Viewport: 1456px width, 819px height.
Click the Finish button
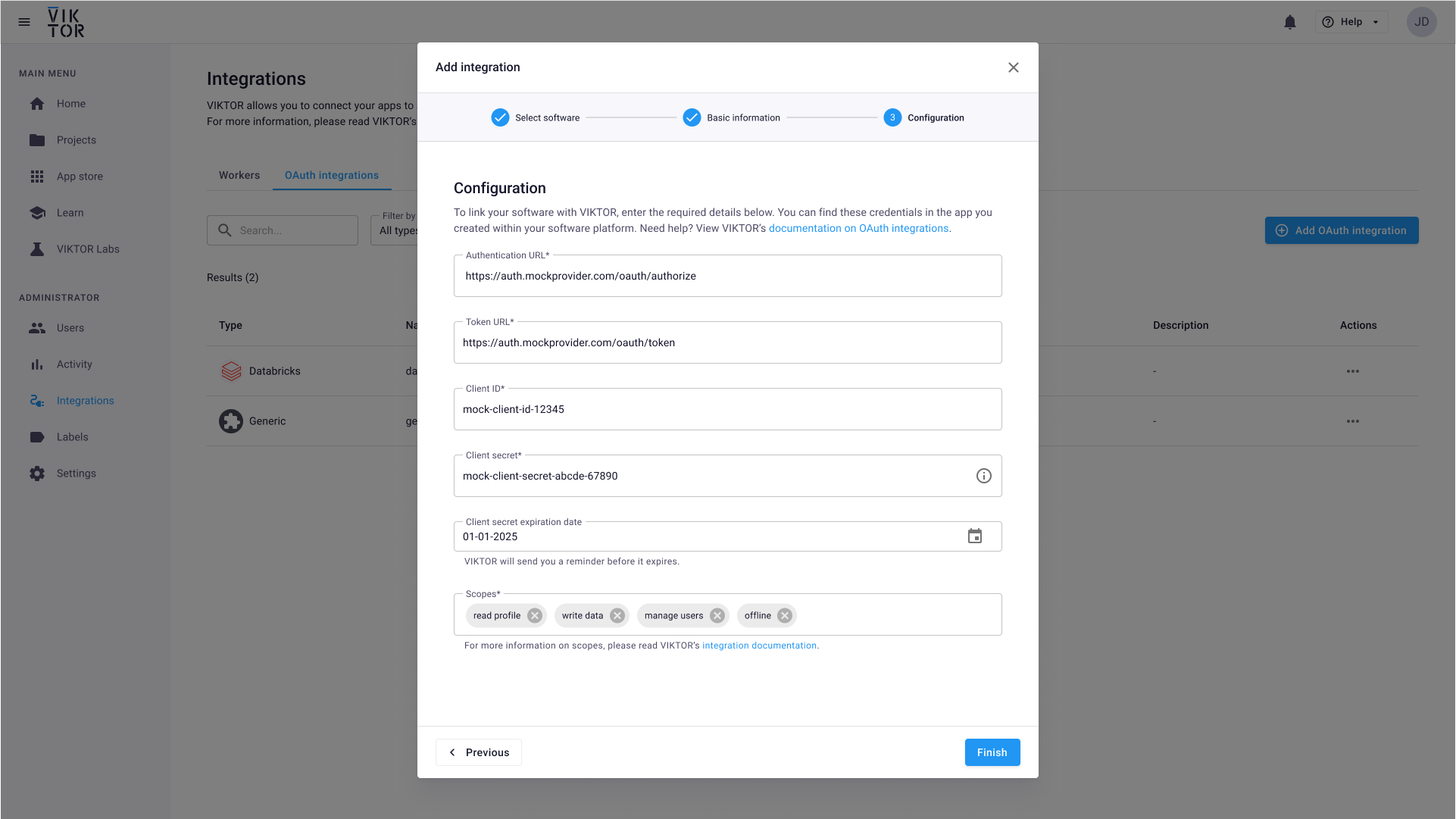[x=992, y=752]
